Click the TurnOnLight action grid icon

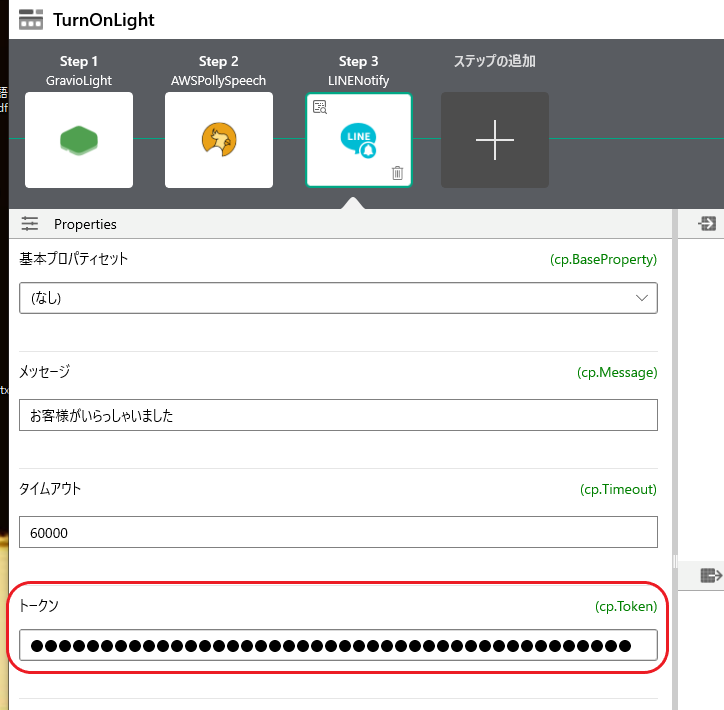31,19
